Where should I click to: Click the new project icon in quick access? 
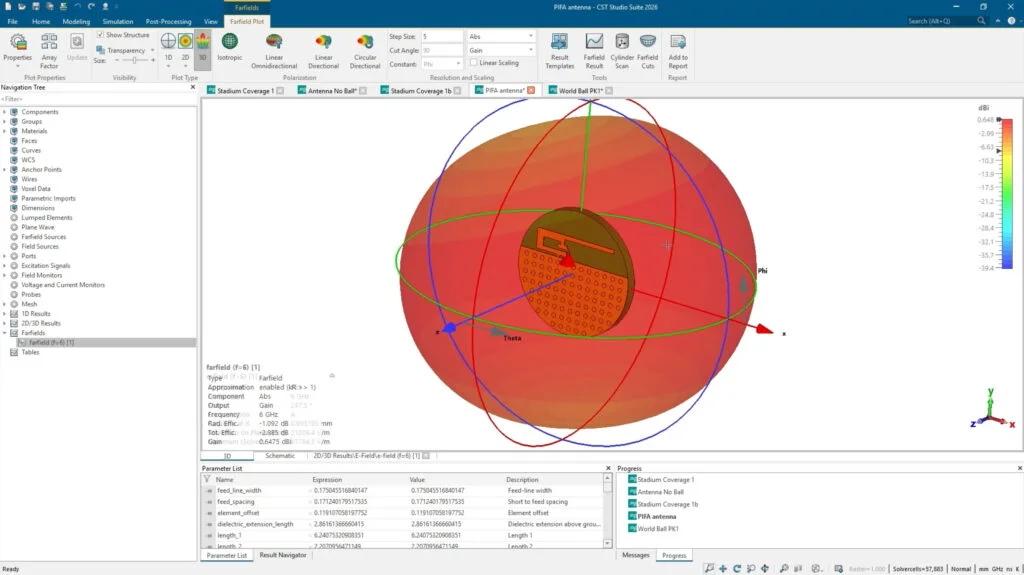click(8, 7)
